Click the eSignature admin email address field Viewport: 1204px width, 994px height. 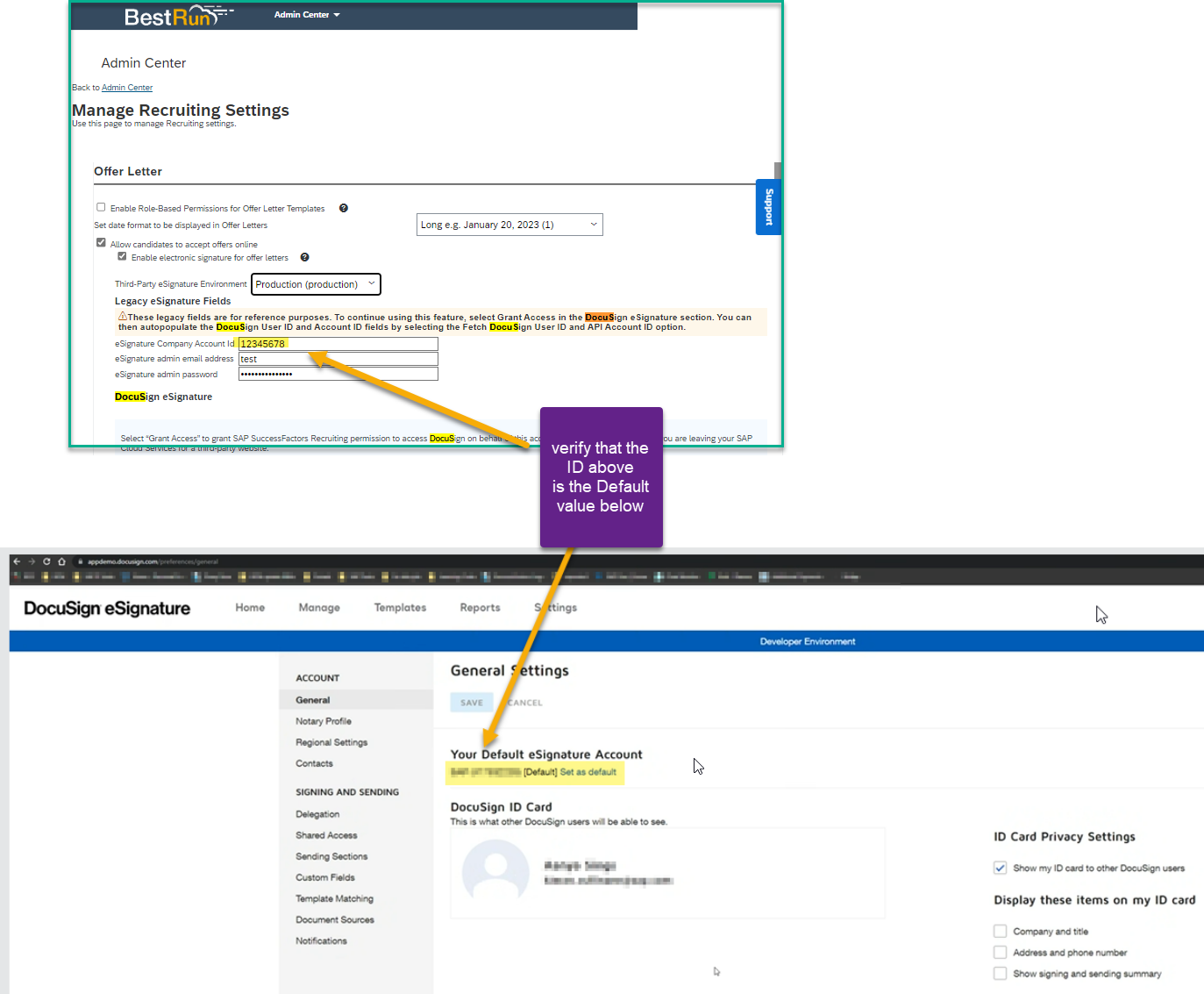(x=338, y=359)
